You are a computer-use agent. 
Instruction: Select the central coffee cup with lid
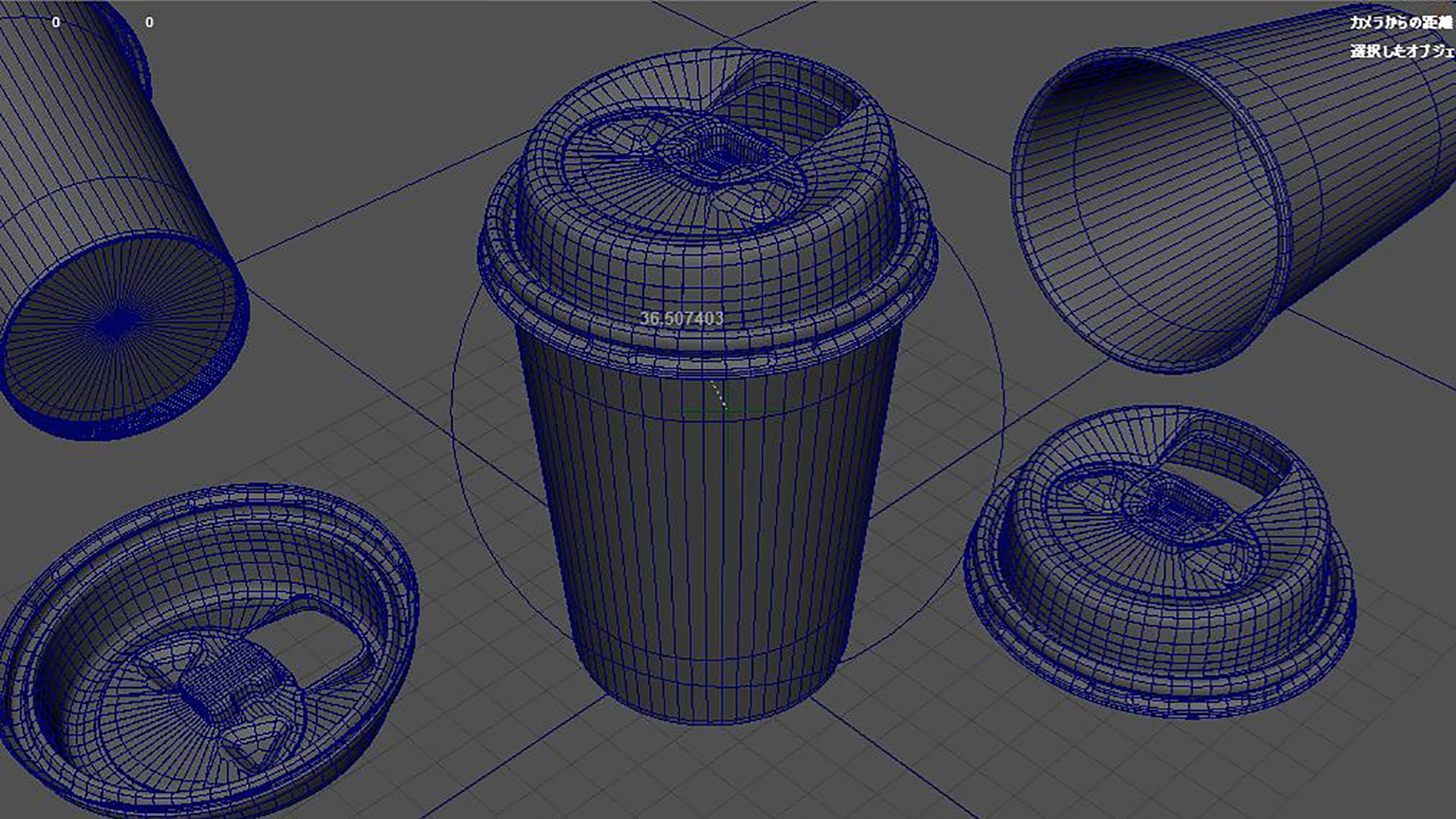[x=708, y=387]
